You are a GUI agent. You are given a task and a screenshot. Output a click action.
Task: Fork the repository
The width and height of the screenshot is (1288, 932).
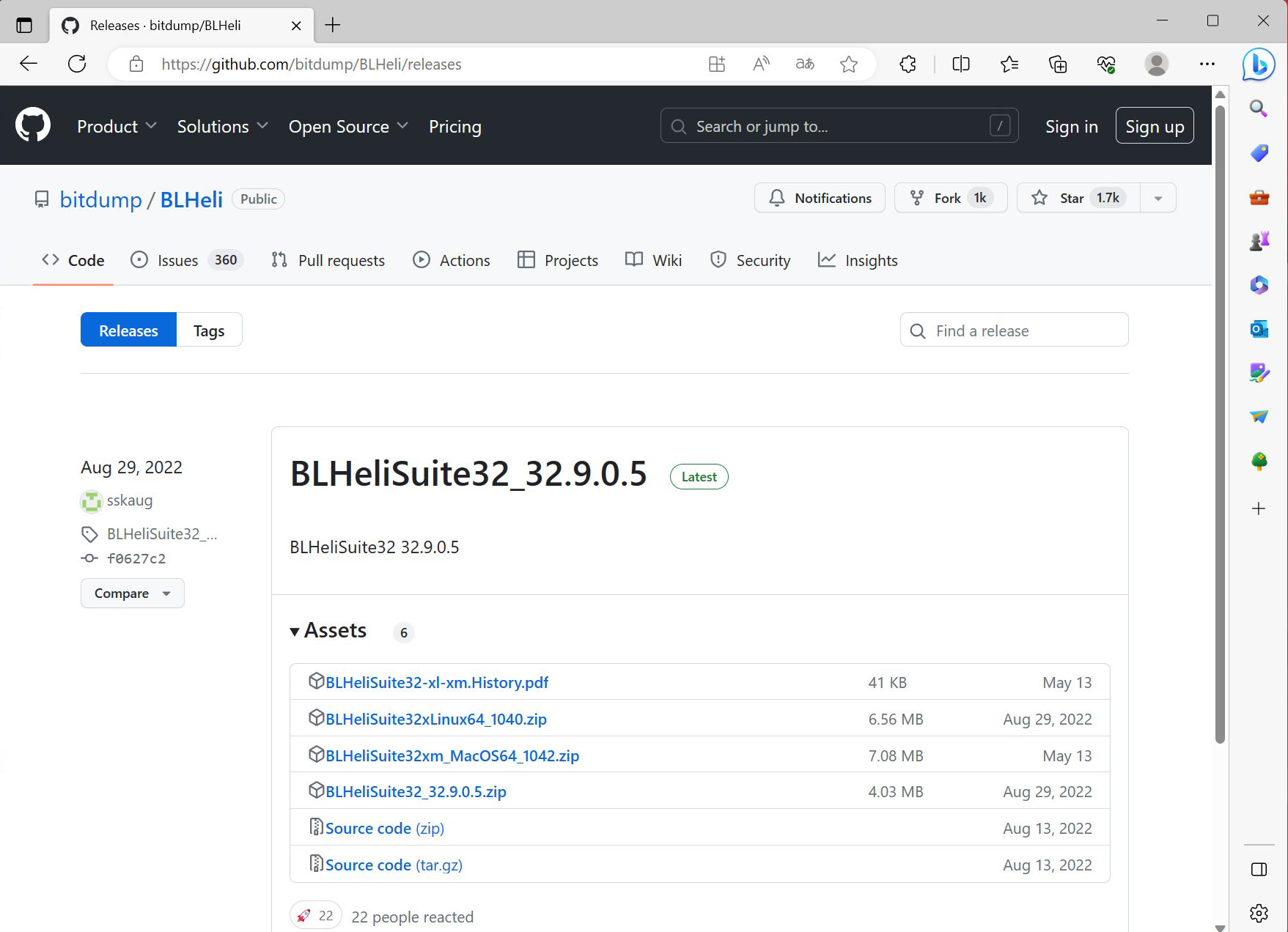tap(951, 198)
